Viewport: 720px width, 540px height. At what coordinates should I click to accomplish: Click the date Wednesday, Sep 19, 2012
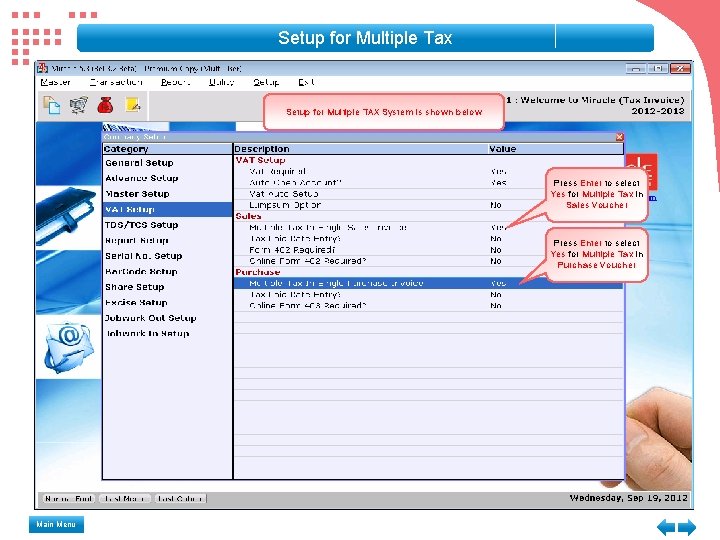coord(629,498)
